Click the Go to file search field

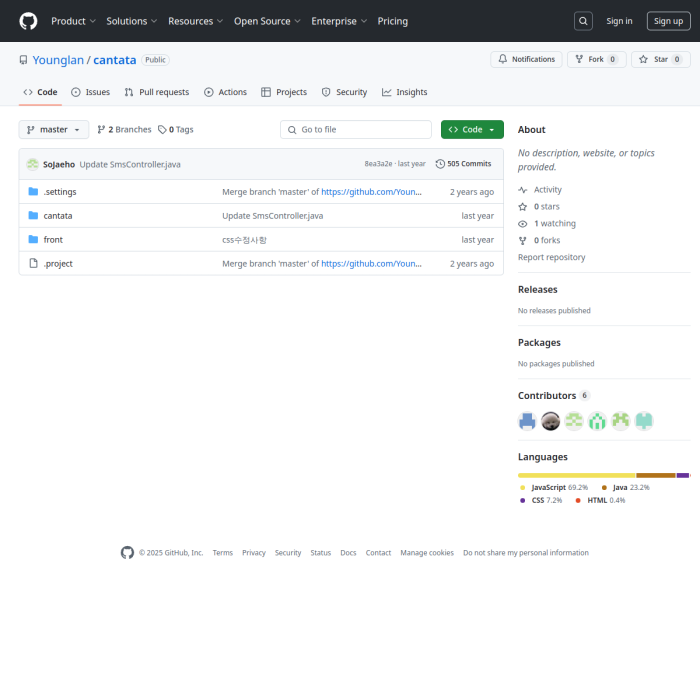pos(356,129)
